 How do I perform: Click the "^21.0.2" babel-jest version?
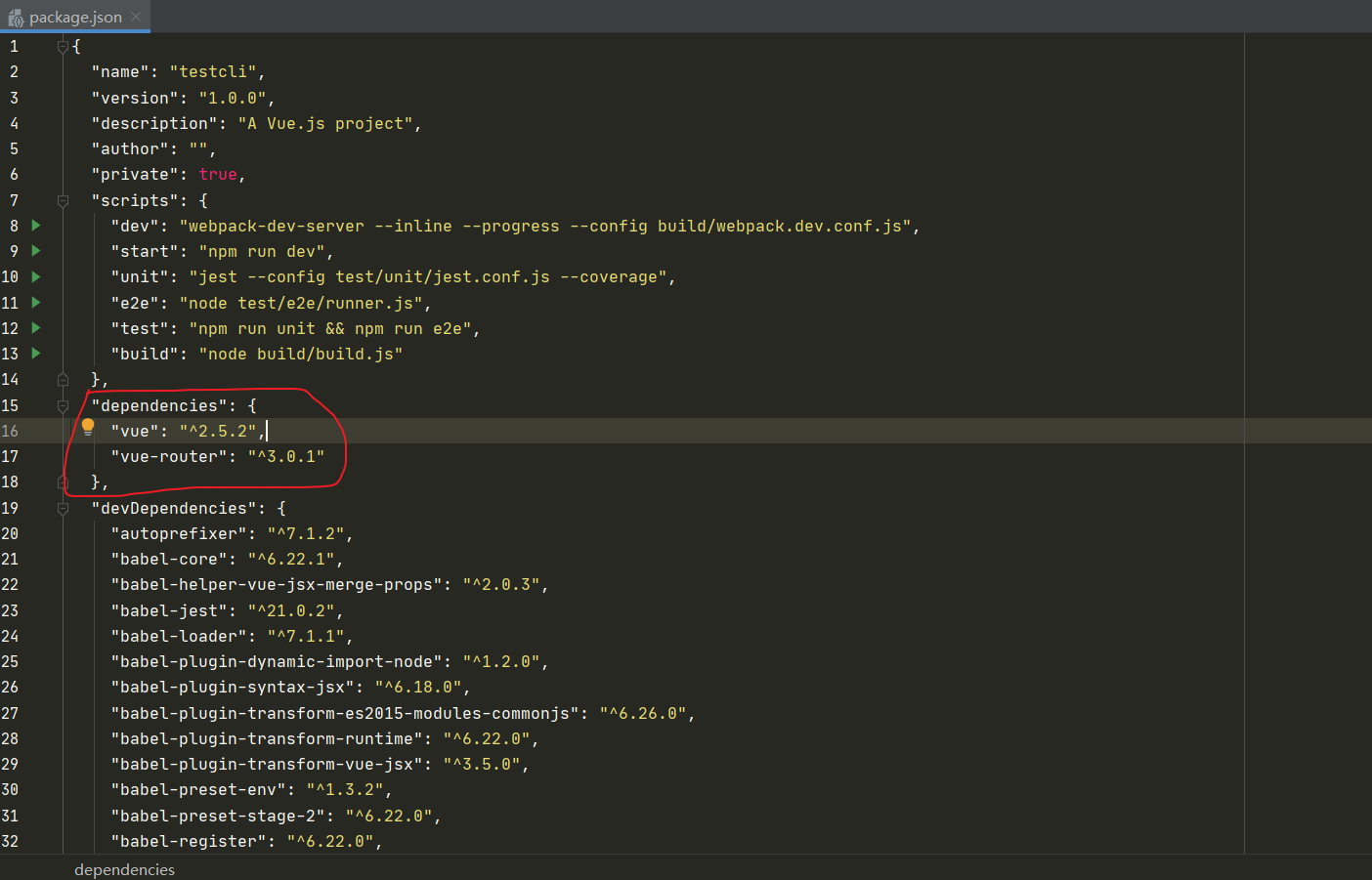coord(291,610)
